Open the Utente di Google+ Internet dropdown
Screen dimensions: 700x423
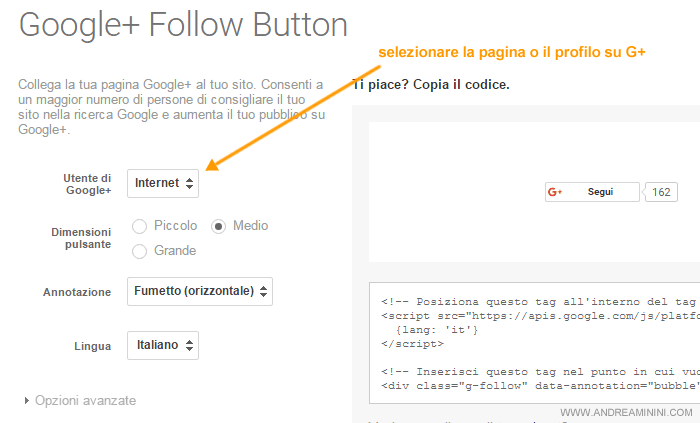pyautogui.click(x=163, y=183)
